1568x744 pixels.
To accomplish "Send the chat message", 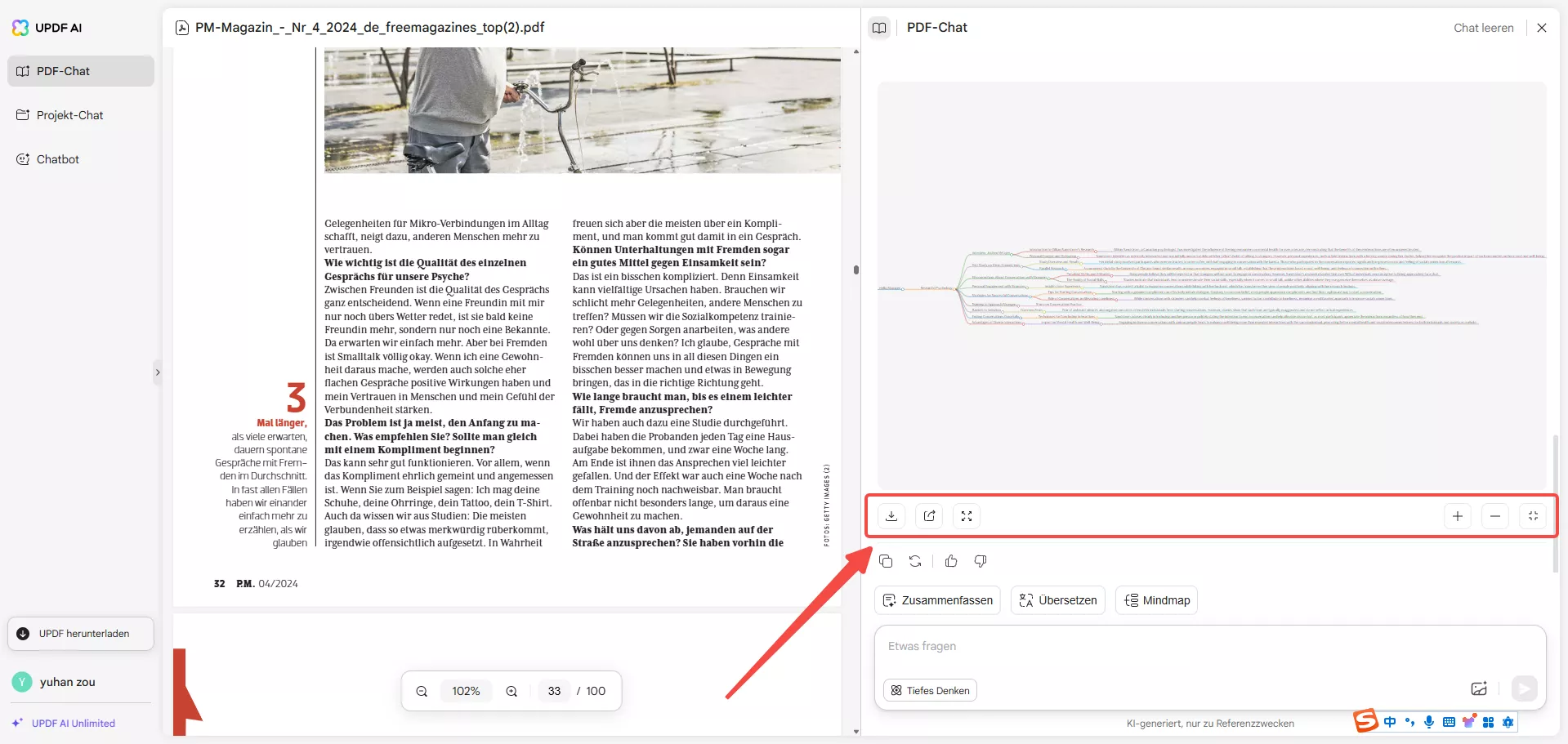I will coord(1524,688).
